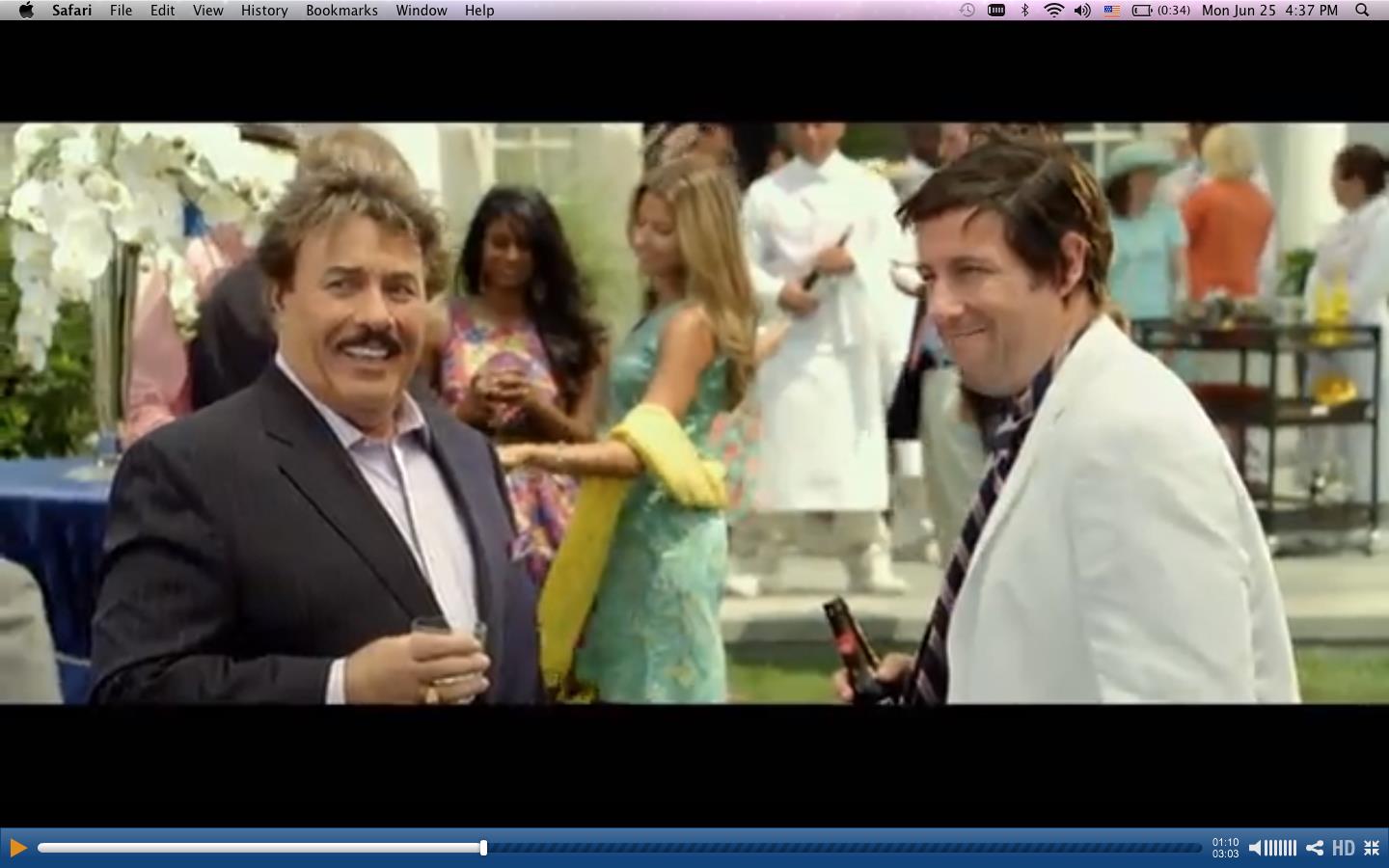Open the system volume menu bar icon
The height and width of the screenshot is (868, 1389).
point(1082,10)
